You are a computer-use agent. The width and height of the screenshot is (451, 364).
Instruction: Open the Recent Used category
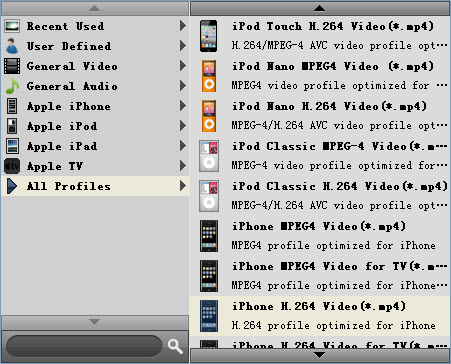click(x=95, y=26)
